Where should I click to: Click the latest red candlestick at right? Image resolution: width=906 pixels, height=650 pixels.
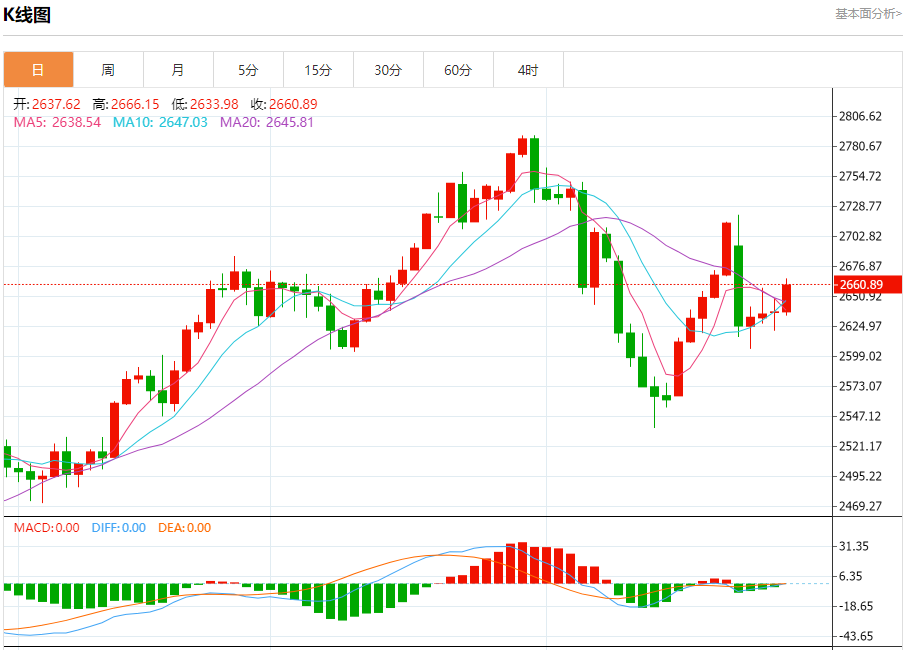(786, 298)
